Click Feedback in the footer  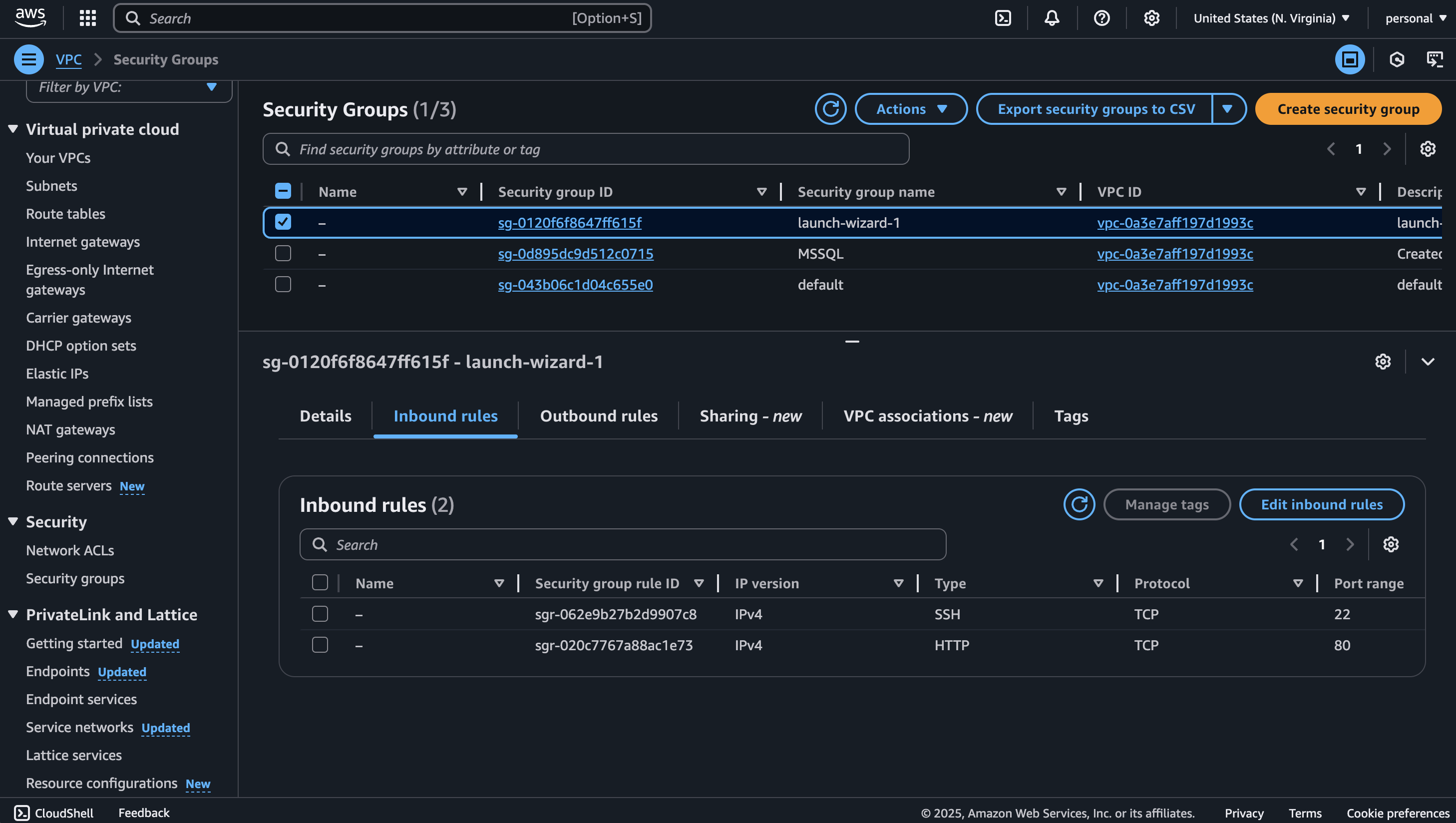pyautogui.click(x=144, y=813)
